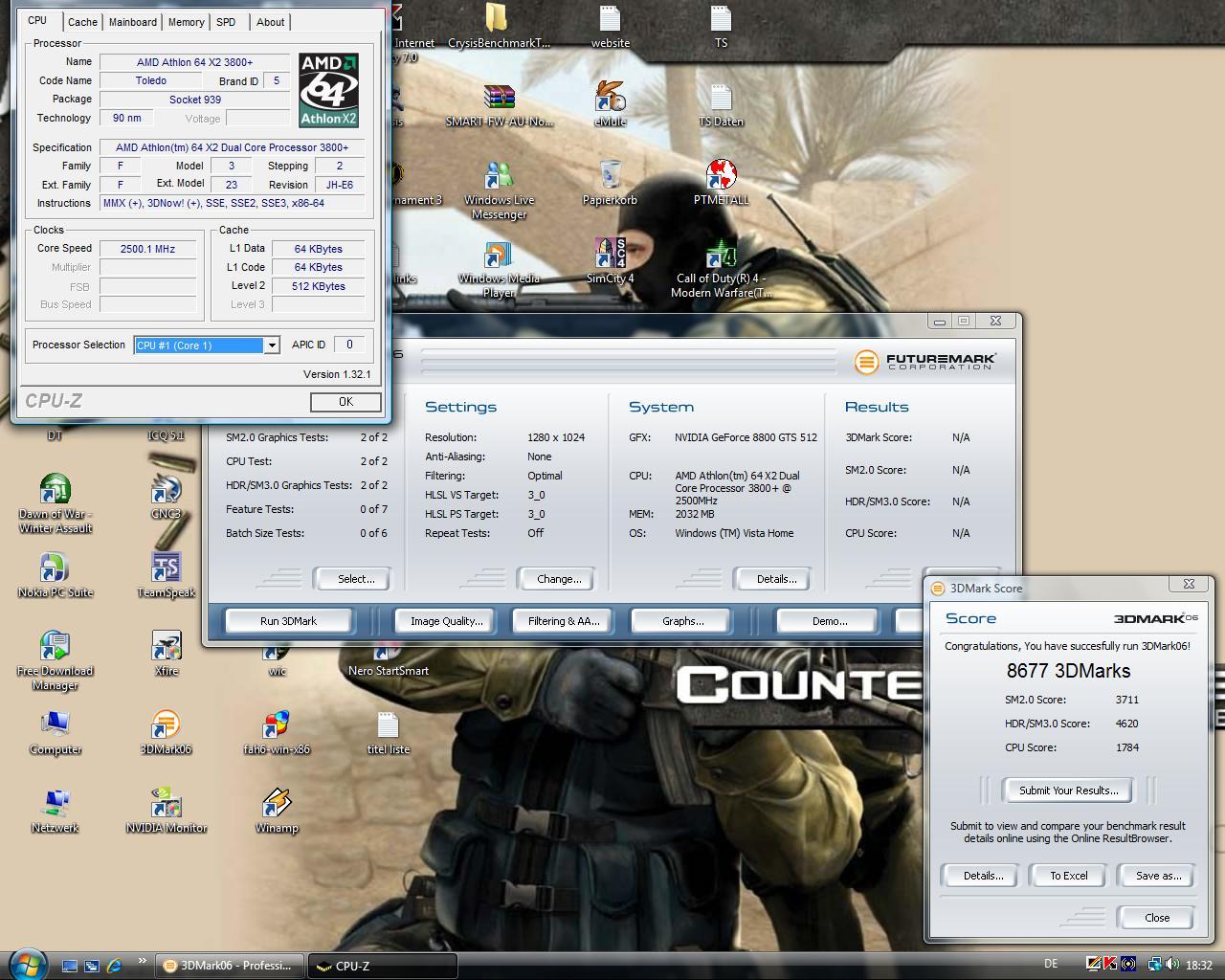
Task: Click the APIC ID field in CPU-Z
Action: point(349,345)
